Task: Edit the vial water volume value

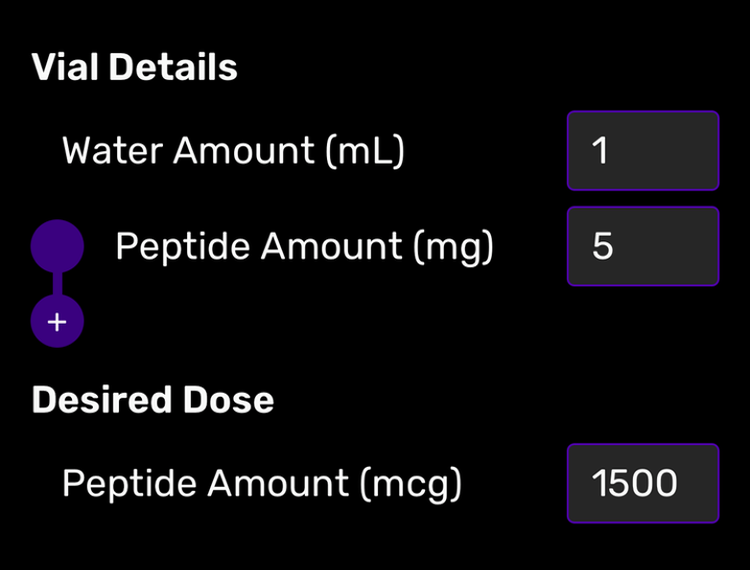Action: [643, 151]
